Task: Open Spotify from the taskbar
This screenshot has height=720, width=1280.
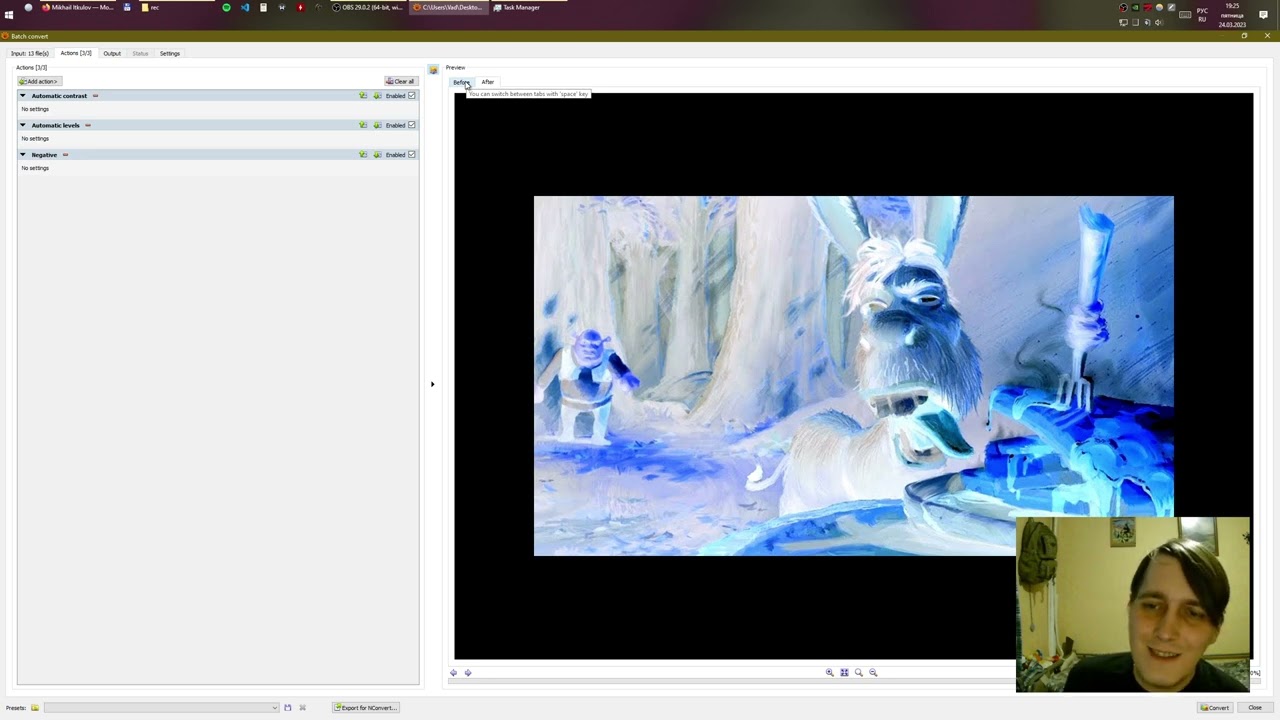Action: 226,7
